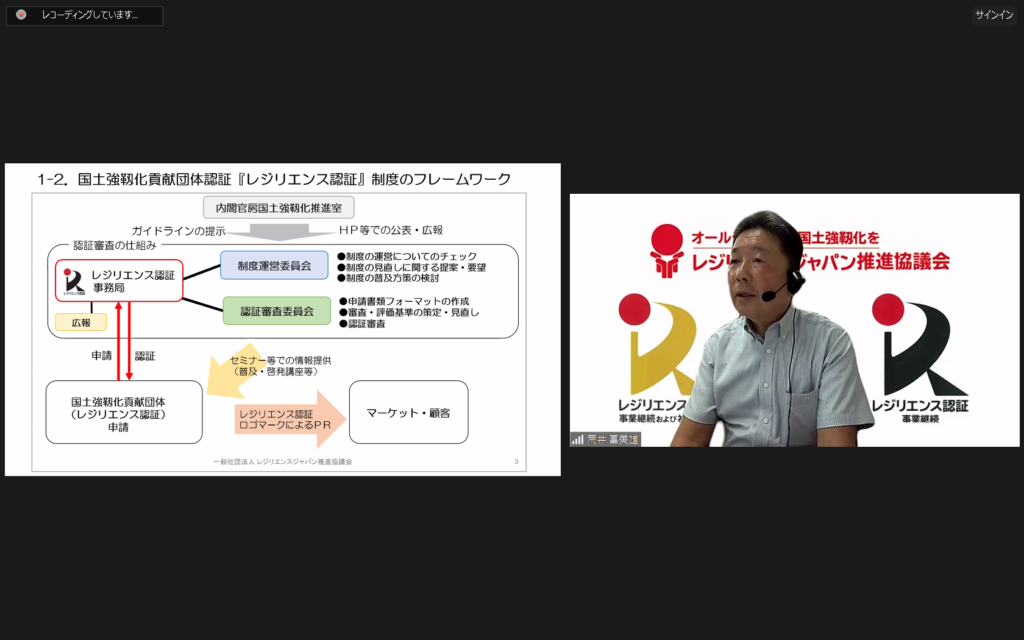Click the レコーディングしています... recording status text
This screenshot has width=1024, height=640.
pos(90,15)
